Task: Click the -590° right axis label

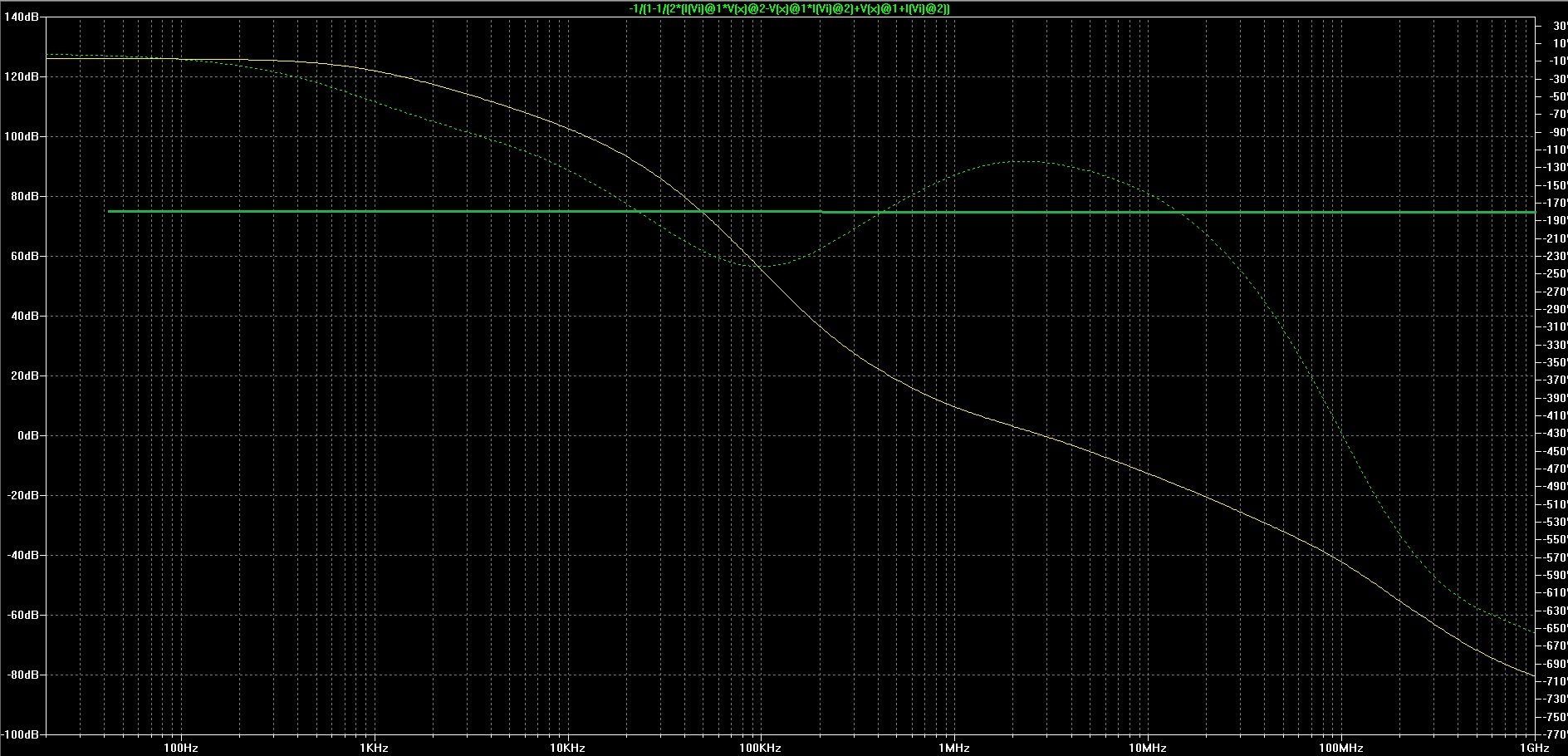Action: [x=1556, y=575]
